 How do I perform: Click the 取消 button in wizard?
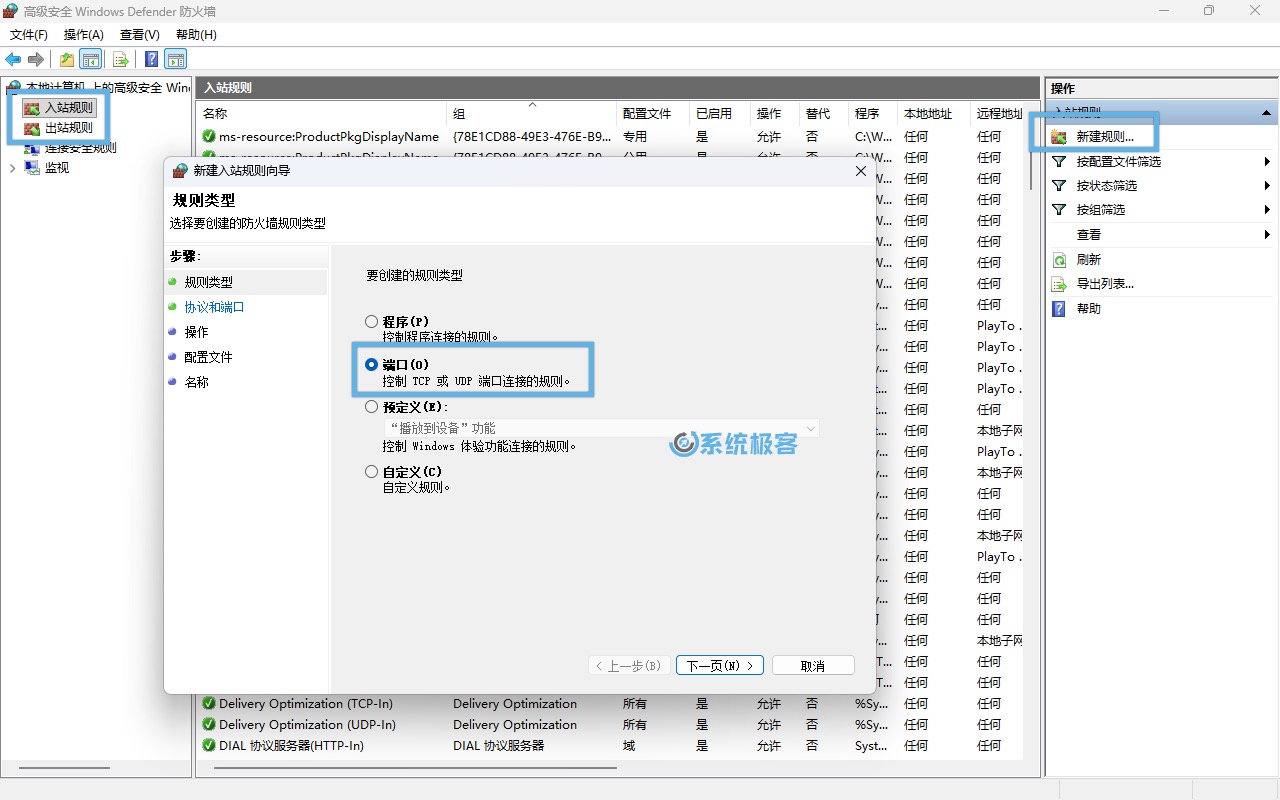pyautogui.click(x=813, y=666)
